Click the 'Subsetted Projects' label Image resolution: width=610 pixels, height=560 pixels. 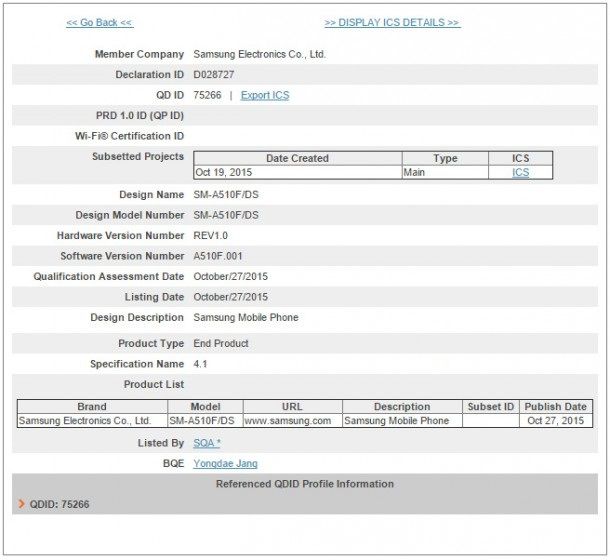click(x=138, y=156)
